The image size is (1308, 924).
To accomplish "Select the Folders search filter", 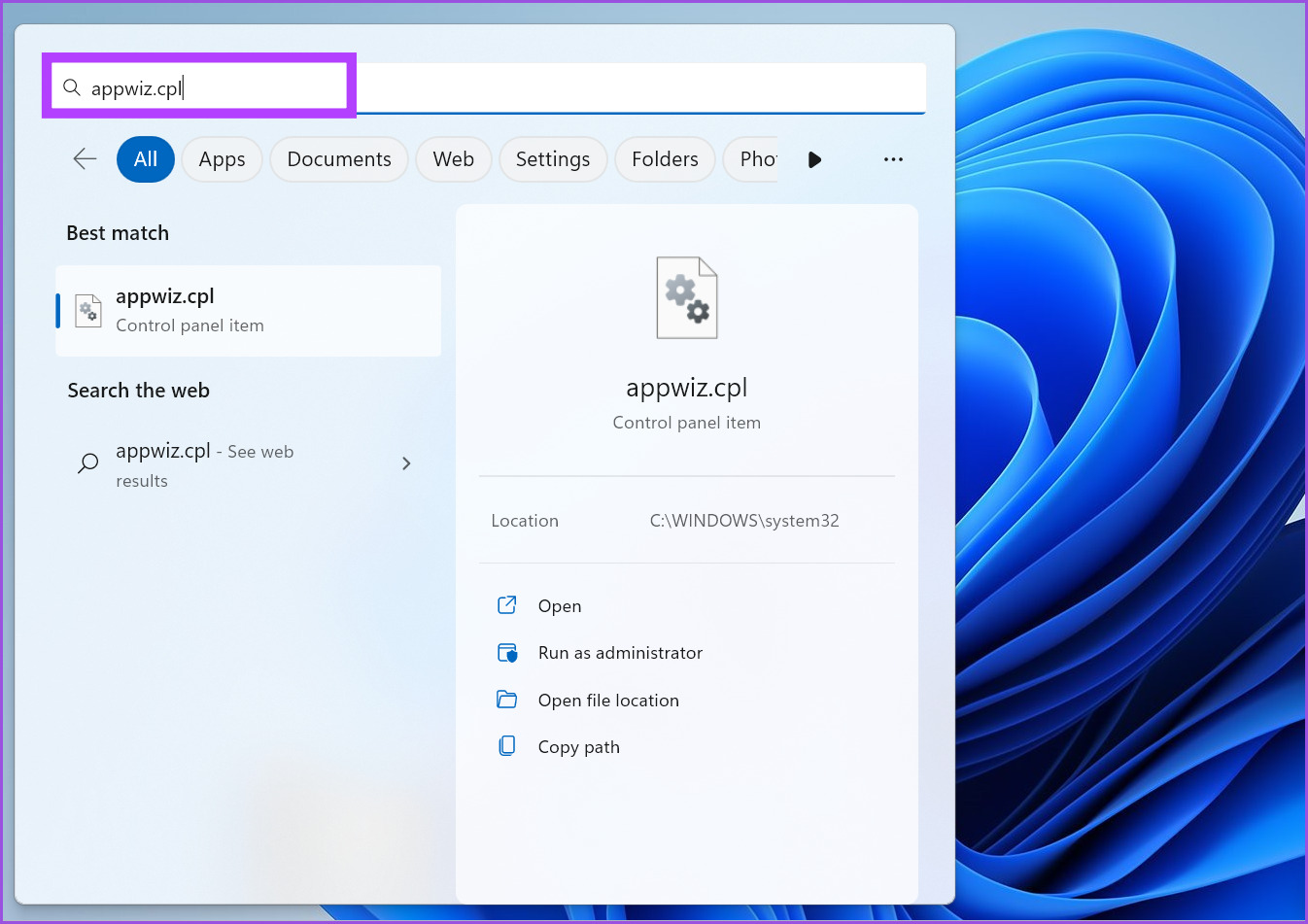I will [665, 159].
